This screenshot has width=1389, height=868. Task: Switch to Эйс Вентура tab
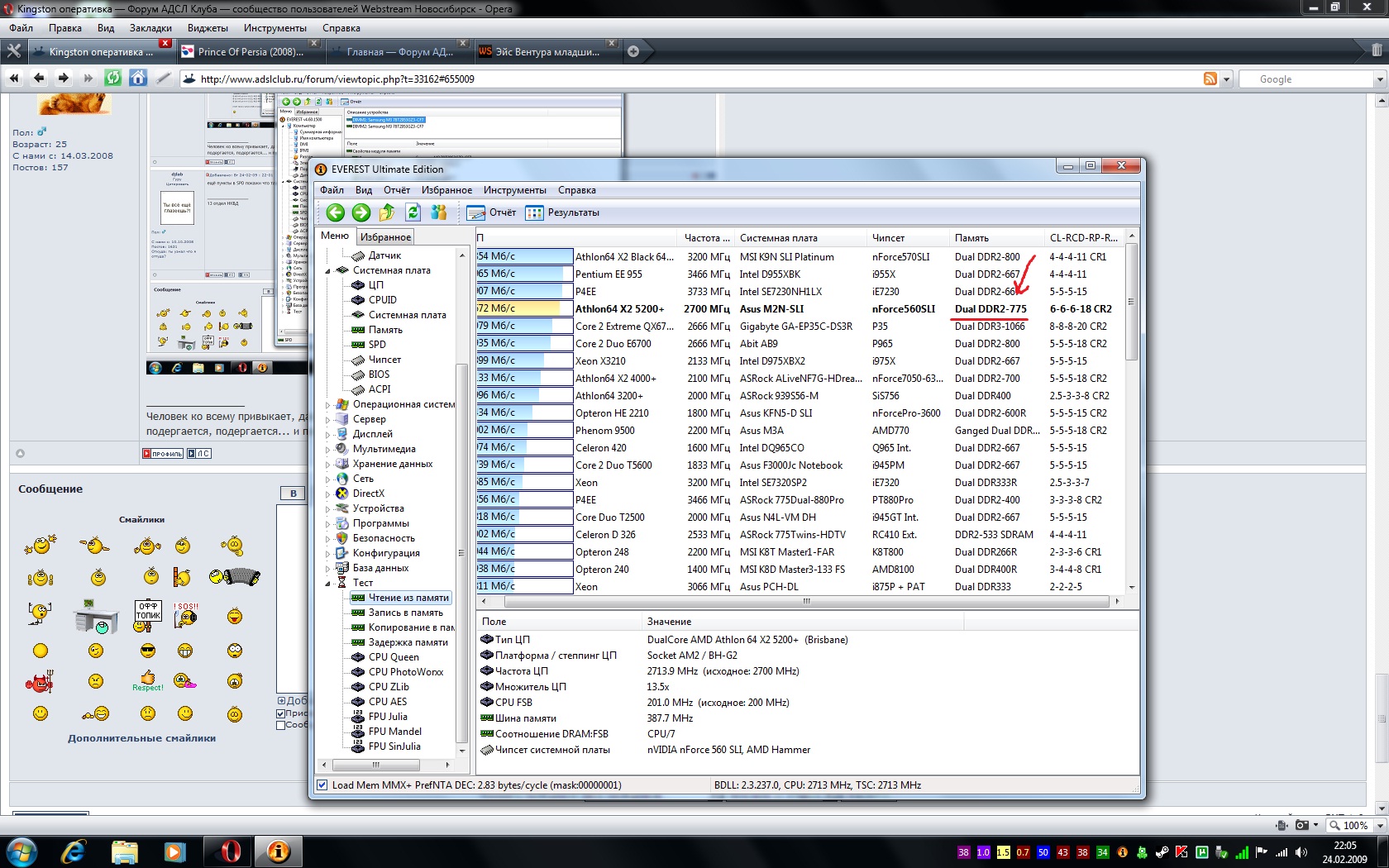point(547,51)
